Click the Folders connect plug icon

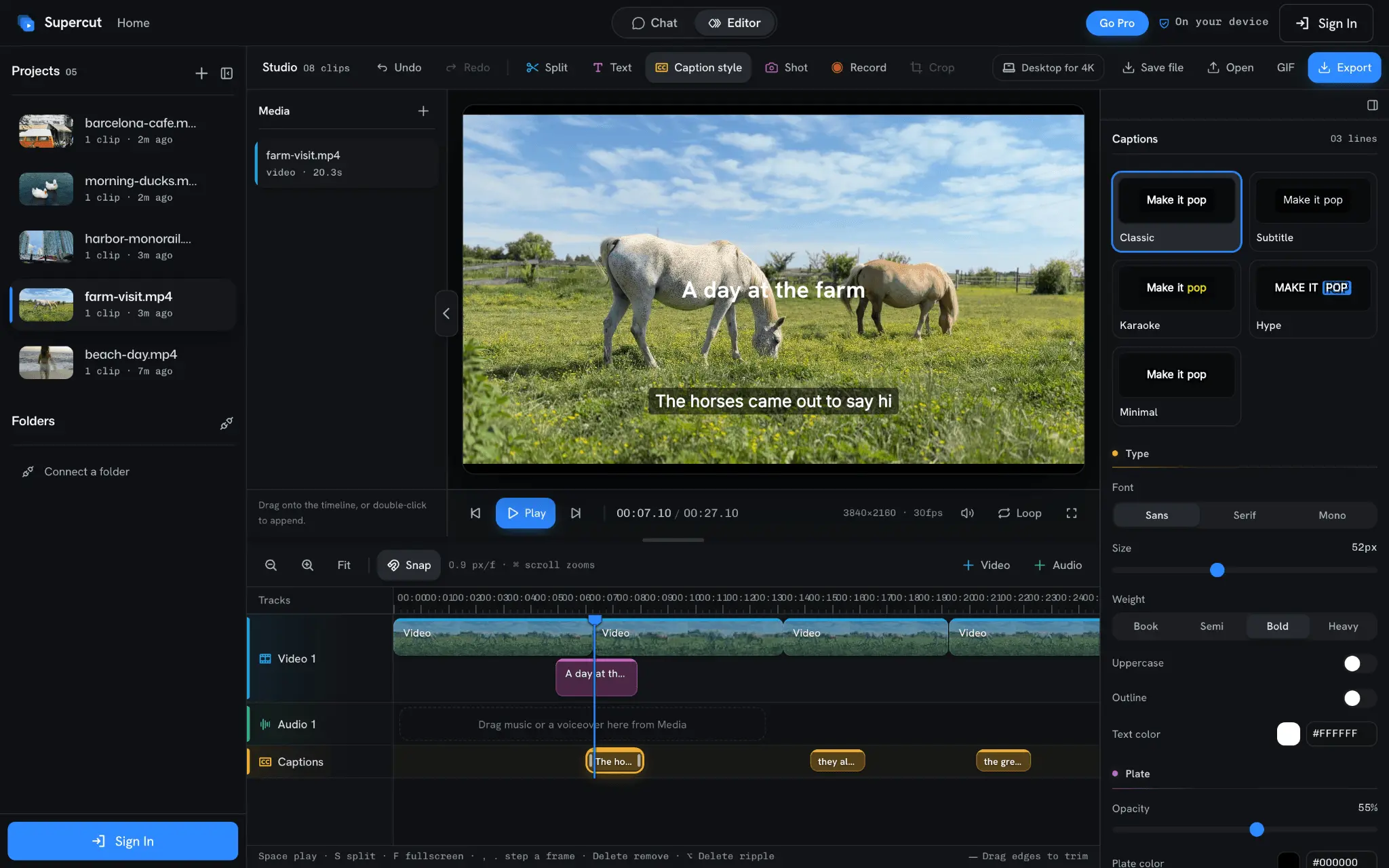(x=227, y=422)
